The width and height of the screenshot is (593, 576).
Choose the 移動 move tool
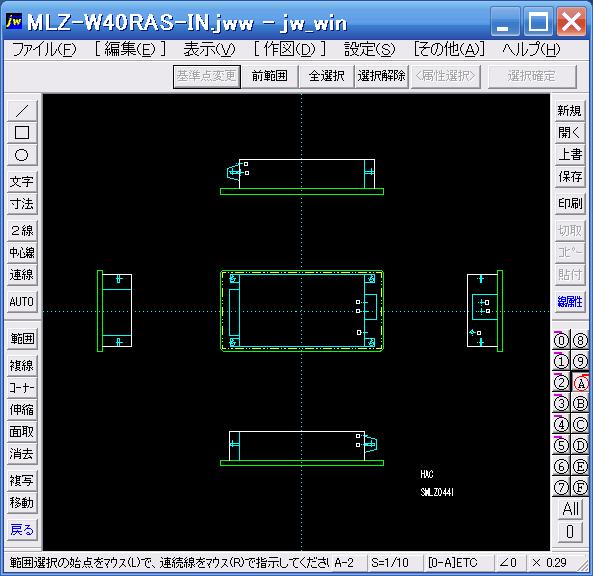click(22, 503)
